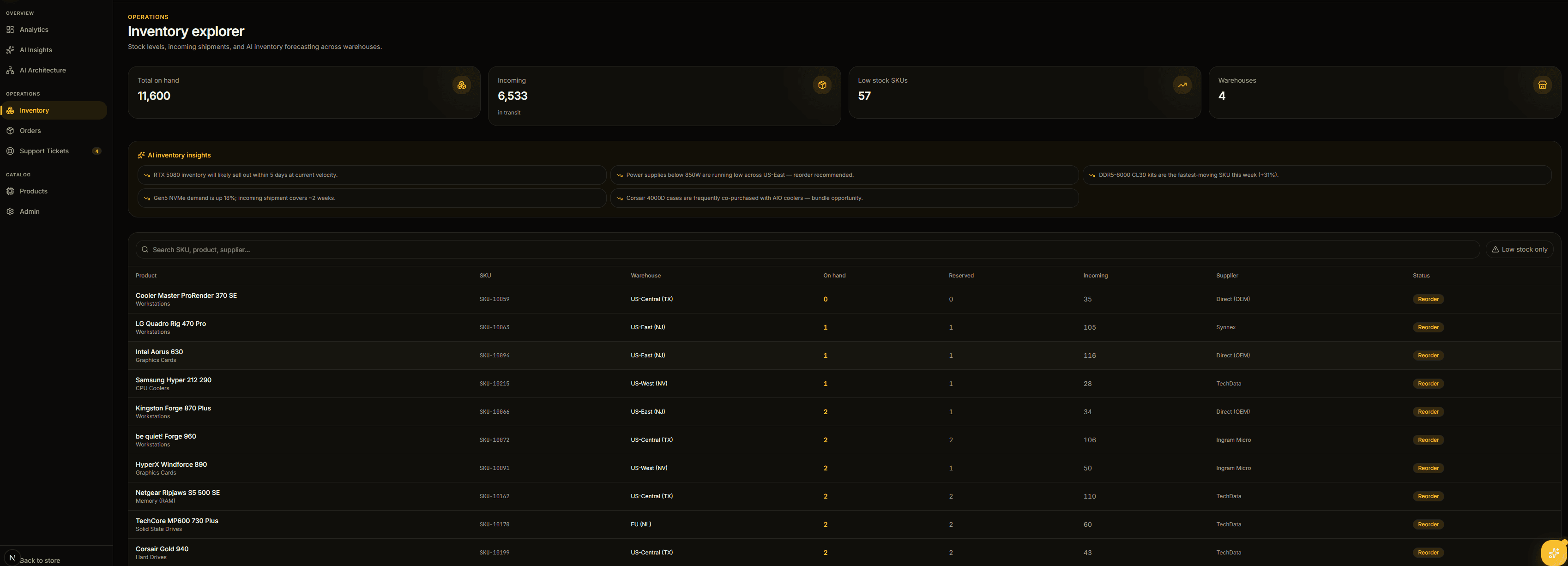Click the Warehouse column header
The width and height of the screenshot is (1568, 566).
[x=645, y=276]
